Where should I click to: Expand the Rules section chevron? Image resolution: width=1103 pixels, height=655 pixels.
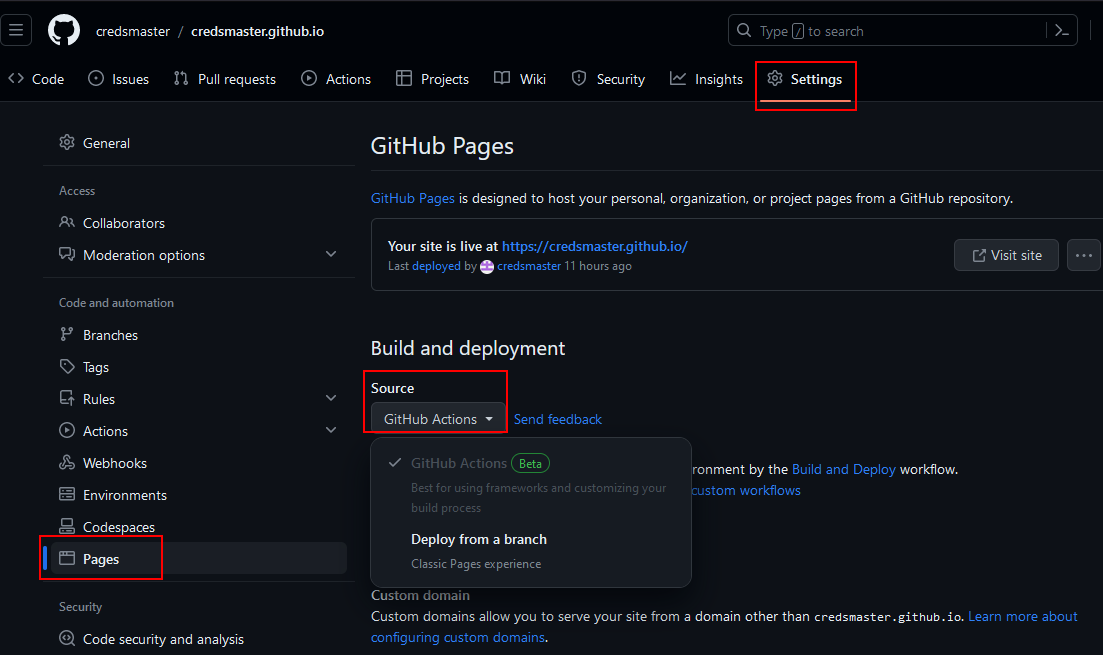tap(331, 398)
